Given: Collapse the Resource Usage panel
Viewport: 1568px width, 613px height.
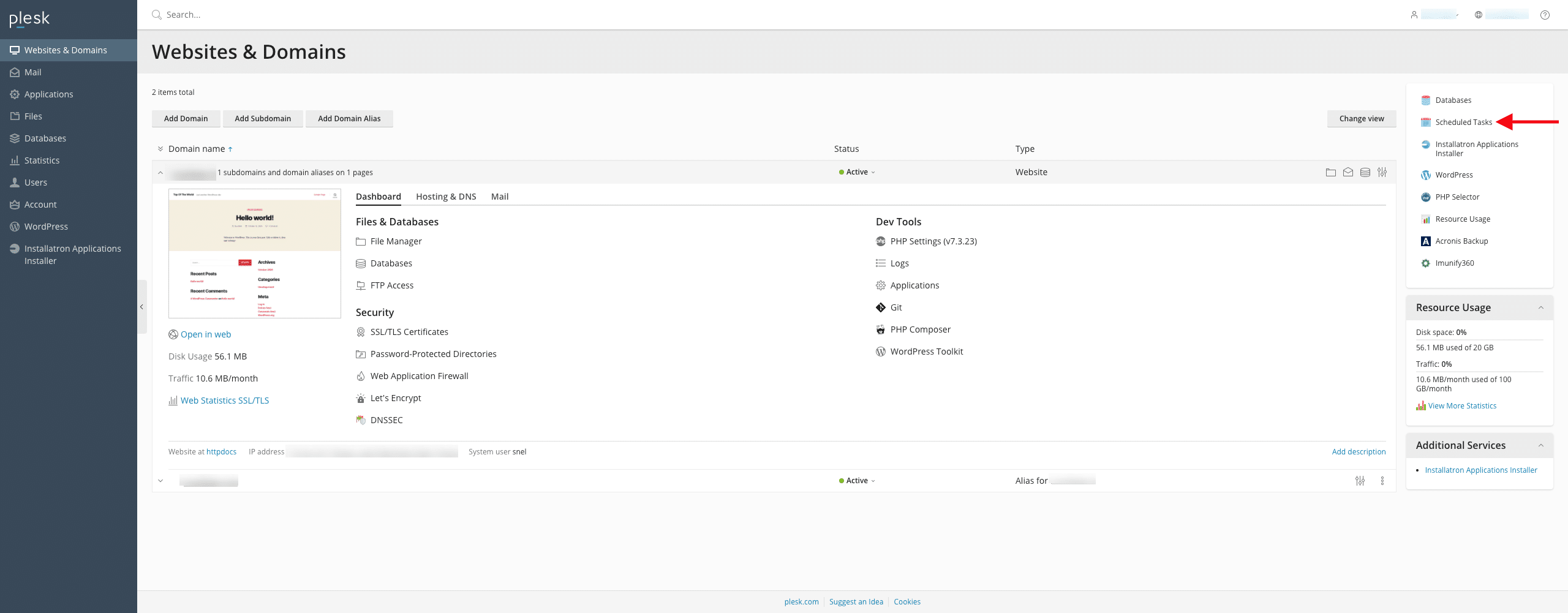Looking at the screenshot, I should [1541, 307].
